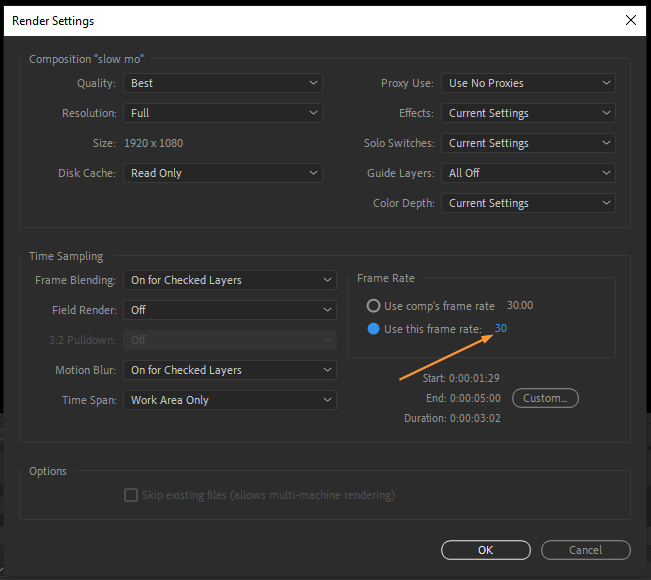Cancel the Render Settings dialog
The image size is (651, 580).
point(585,550)
